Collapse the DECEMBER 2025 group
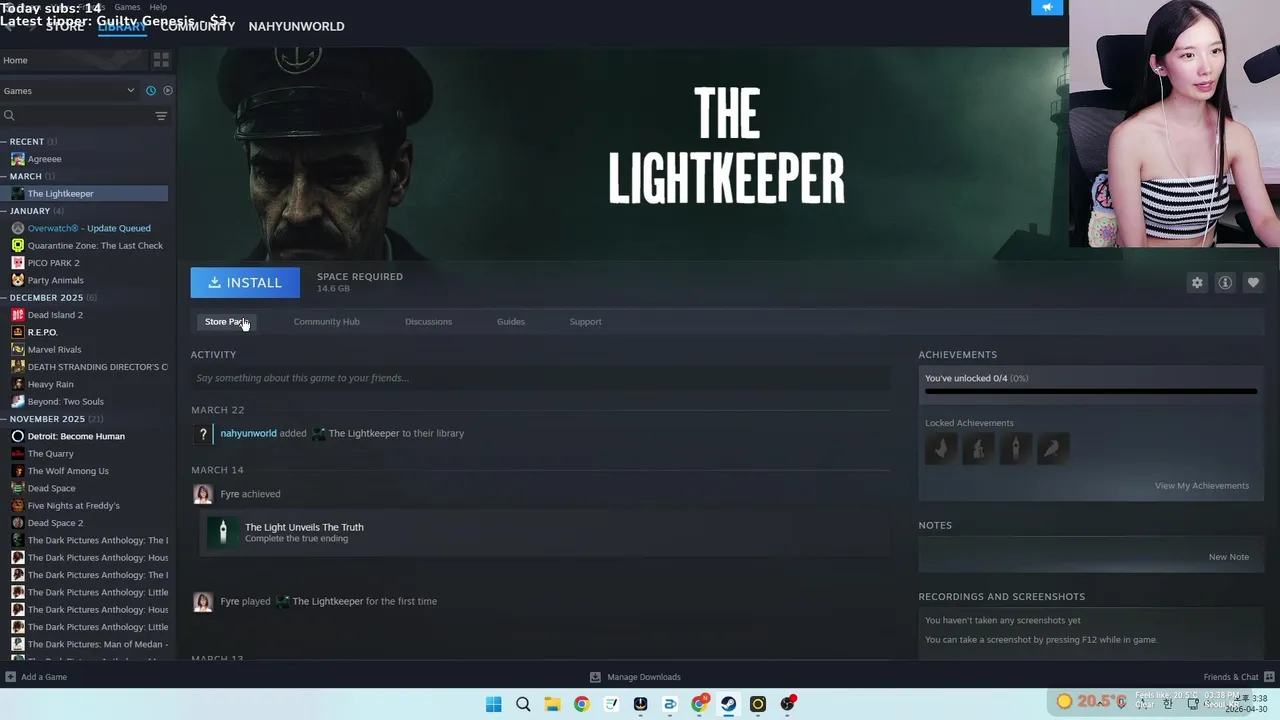This screenshot has width=1280, height=720. click(48, 297)
